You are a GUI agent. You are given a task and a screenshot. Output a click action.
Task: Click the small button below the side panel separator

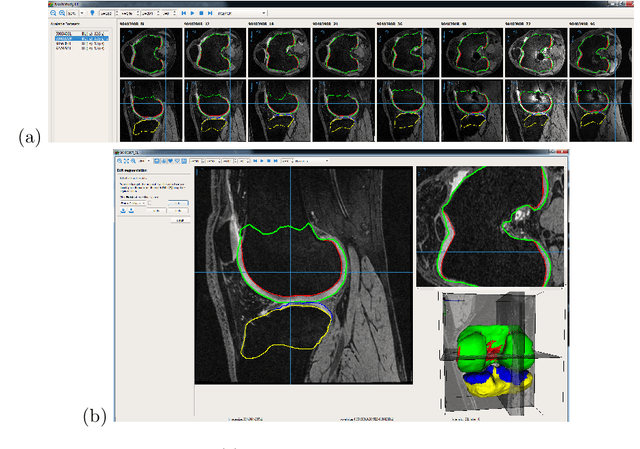tap(180, 220)
